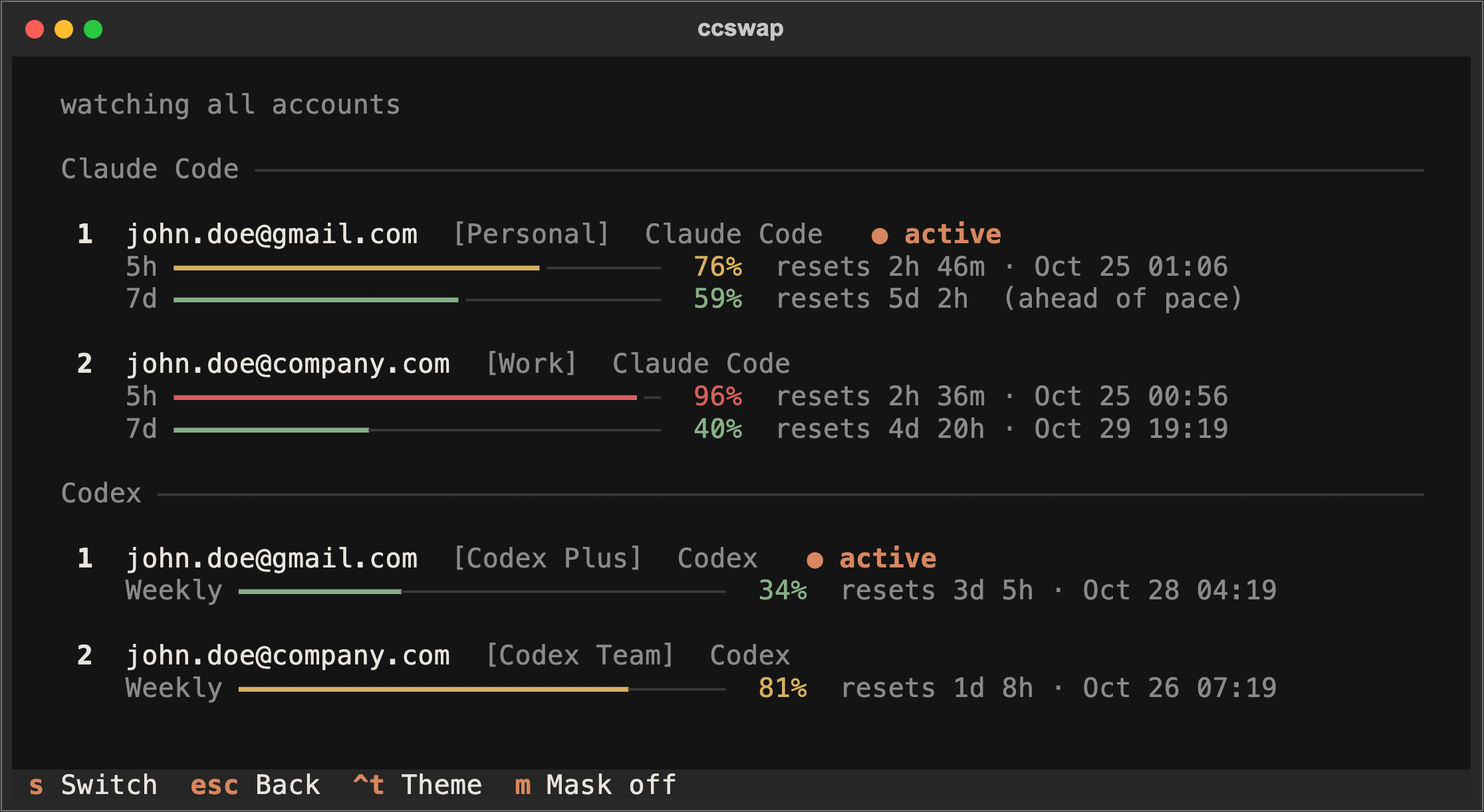Screen dimensions: 1484x812
Task: Click the 34% weekly usage value
Action: [x=783, y=591]
